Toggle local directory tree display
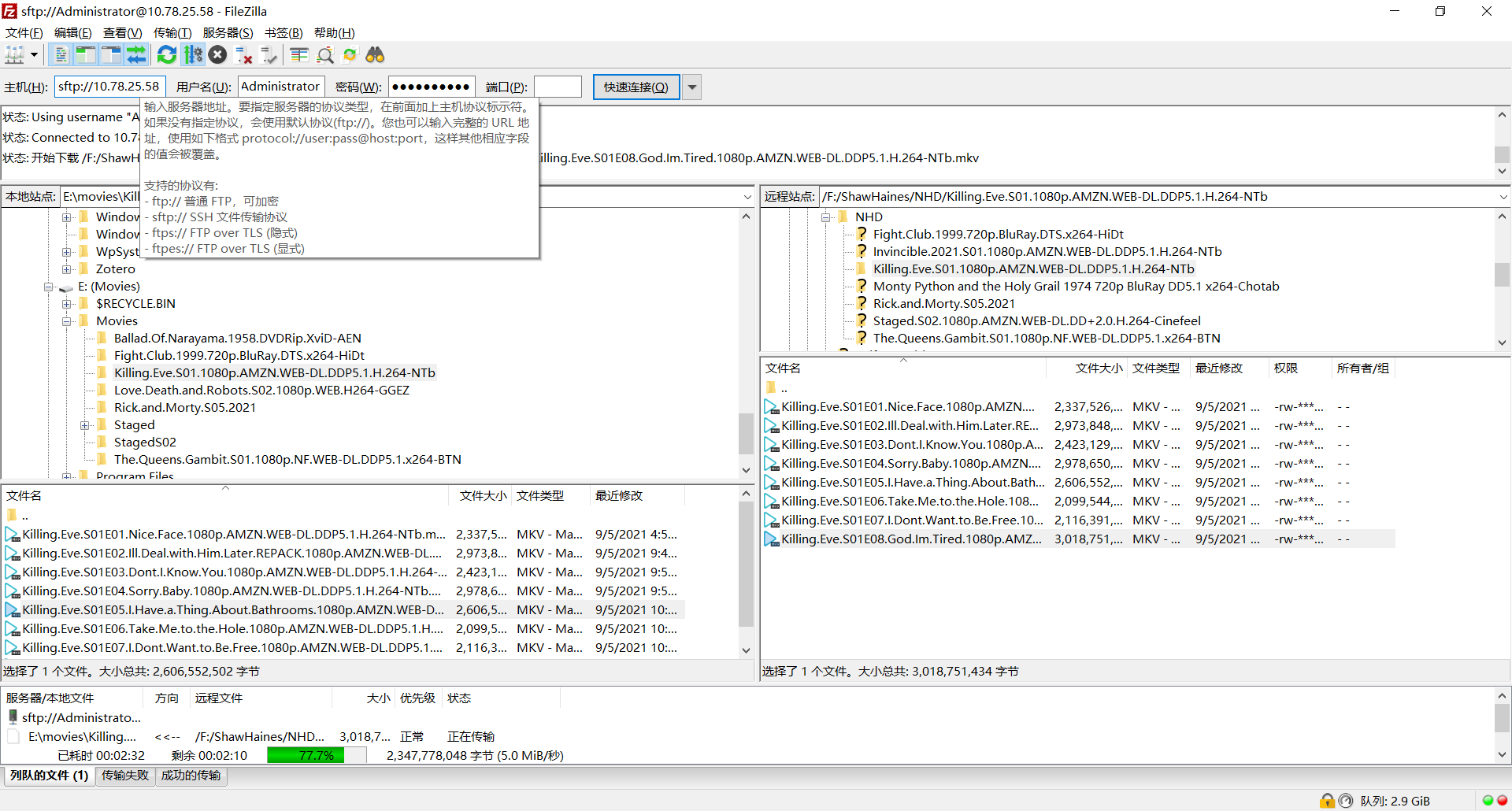Image resolution: width=1512 pixels, height=811 pixels. click(x=86, y=55)
